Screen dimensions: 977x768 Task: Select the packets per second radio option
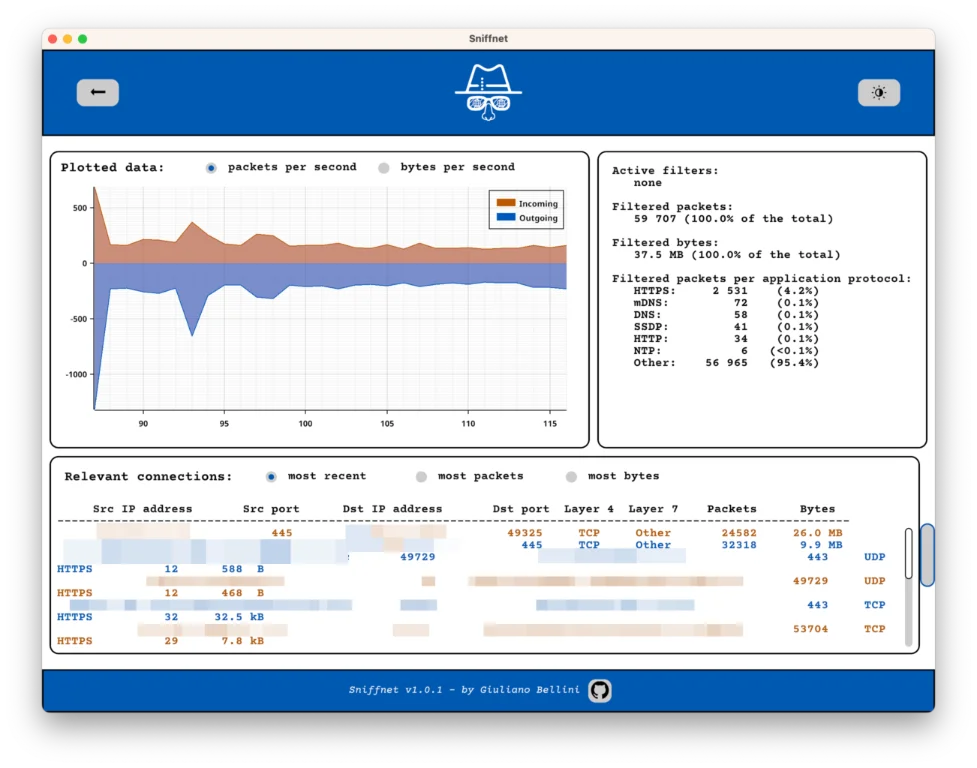211,168
